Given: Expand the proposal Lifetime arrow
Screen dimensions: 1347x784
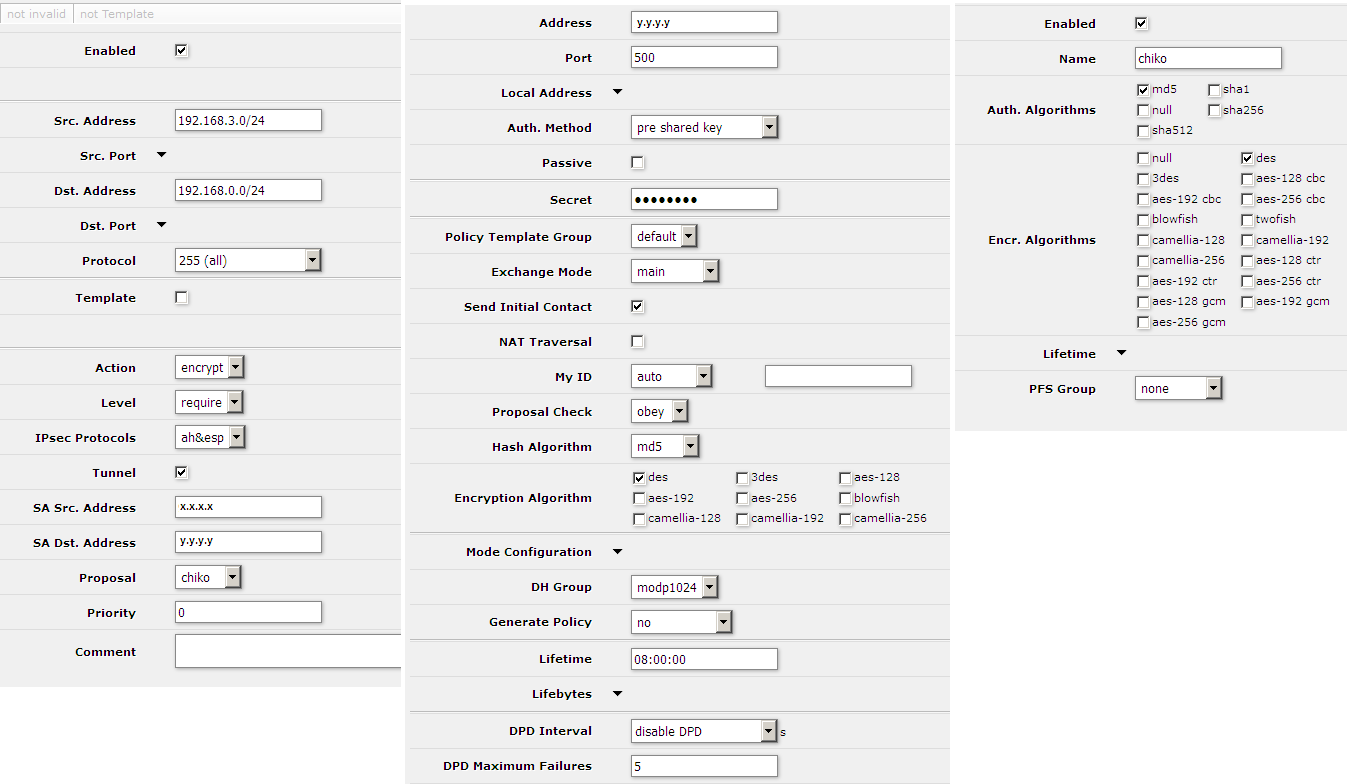Looking at the screenshot, I should click(1121, 353).
